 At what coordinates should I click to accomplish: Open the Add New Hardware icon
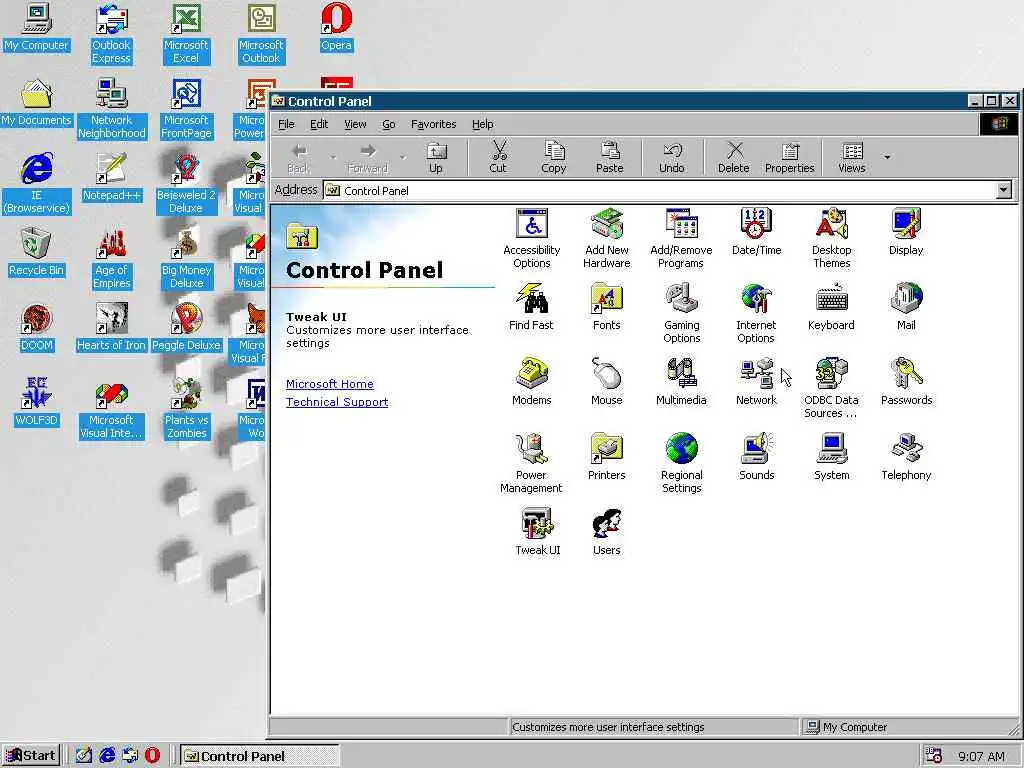point(607,238)
